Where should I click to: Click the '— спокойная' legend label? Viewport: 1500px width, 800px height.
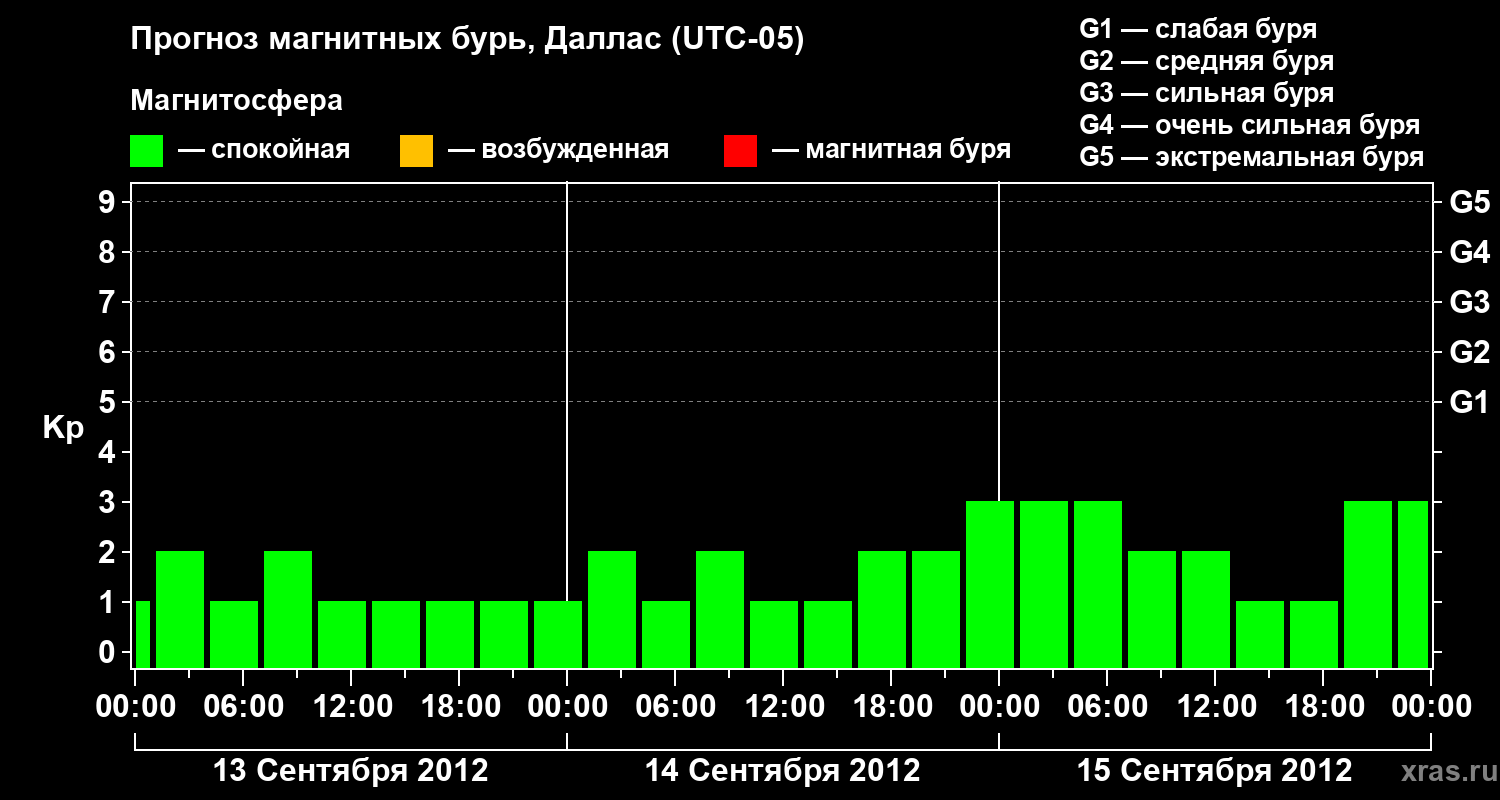click(264, 151)
